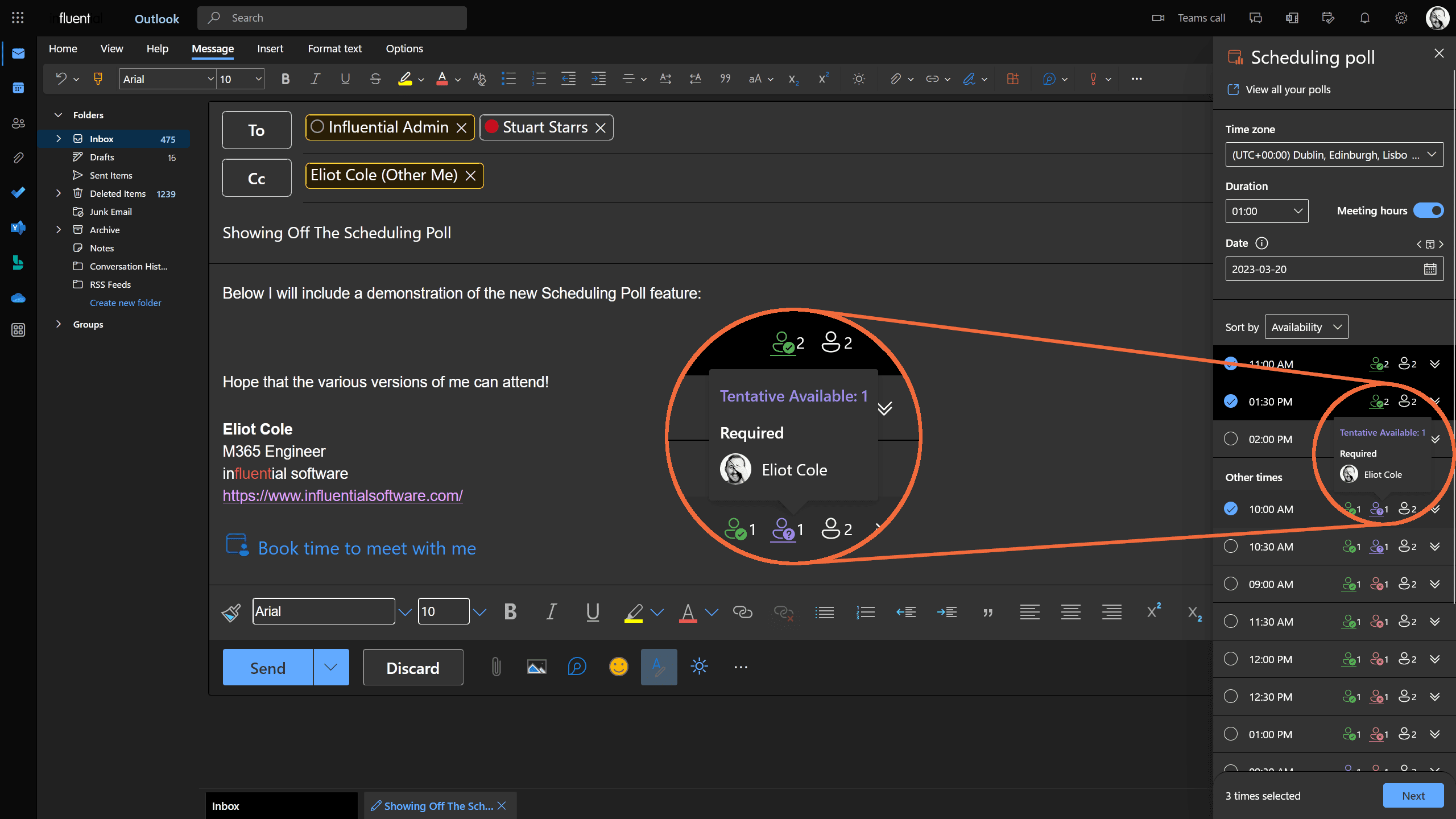Select the Format Painter in ribbon

(98, 78)
